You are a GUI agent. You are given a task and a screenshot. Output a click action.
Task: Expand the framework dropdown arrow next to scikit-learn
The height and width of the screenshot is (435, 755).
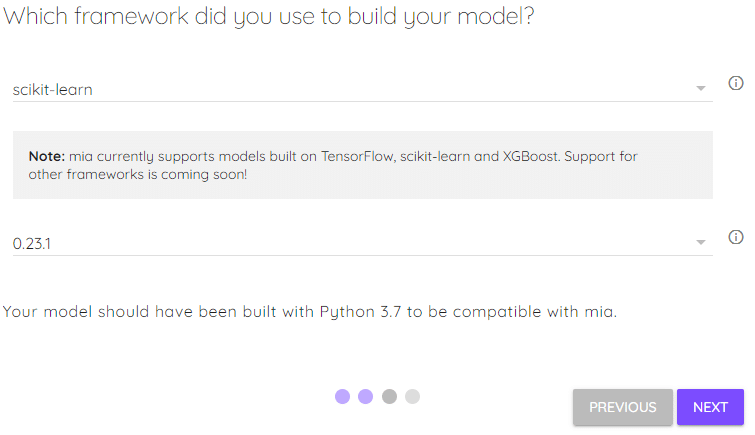point(701,88)
